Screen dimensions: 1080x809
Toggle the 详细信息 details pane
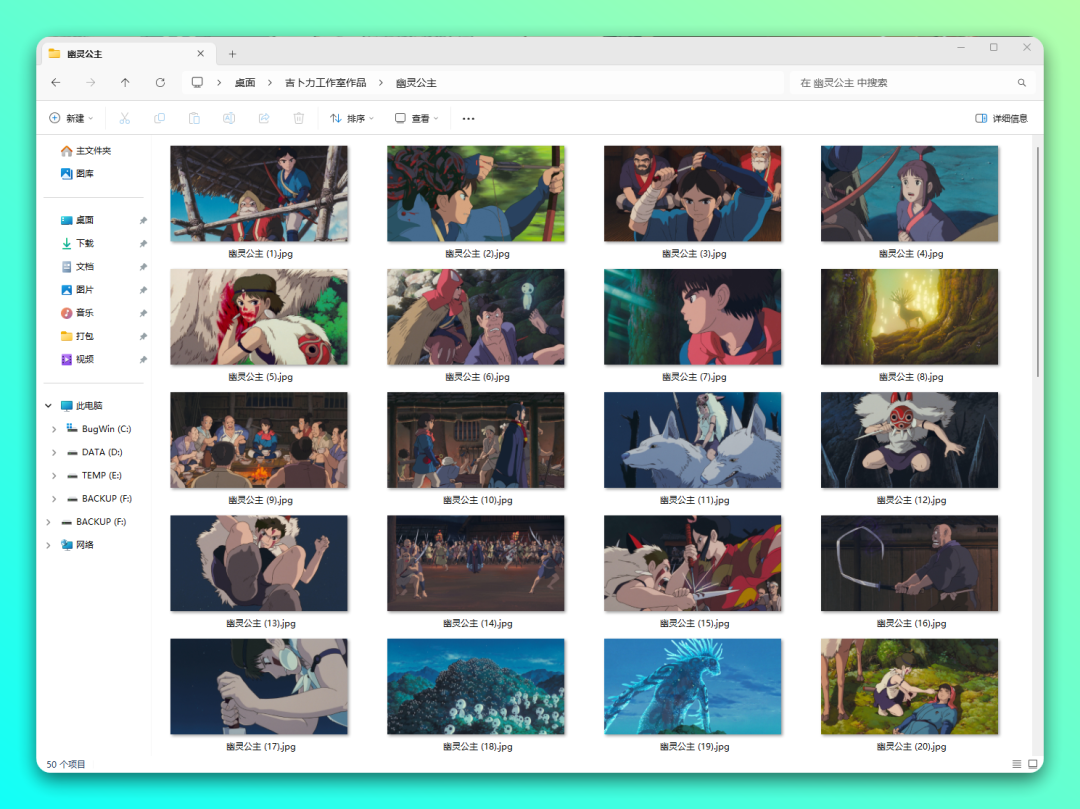(1001, 118)
